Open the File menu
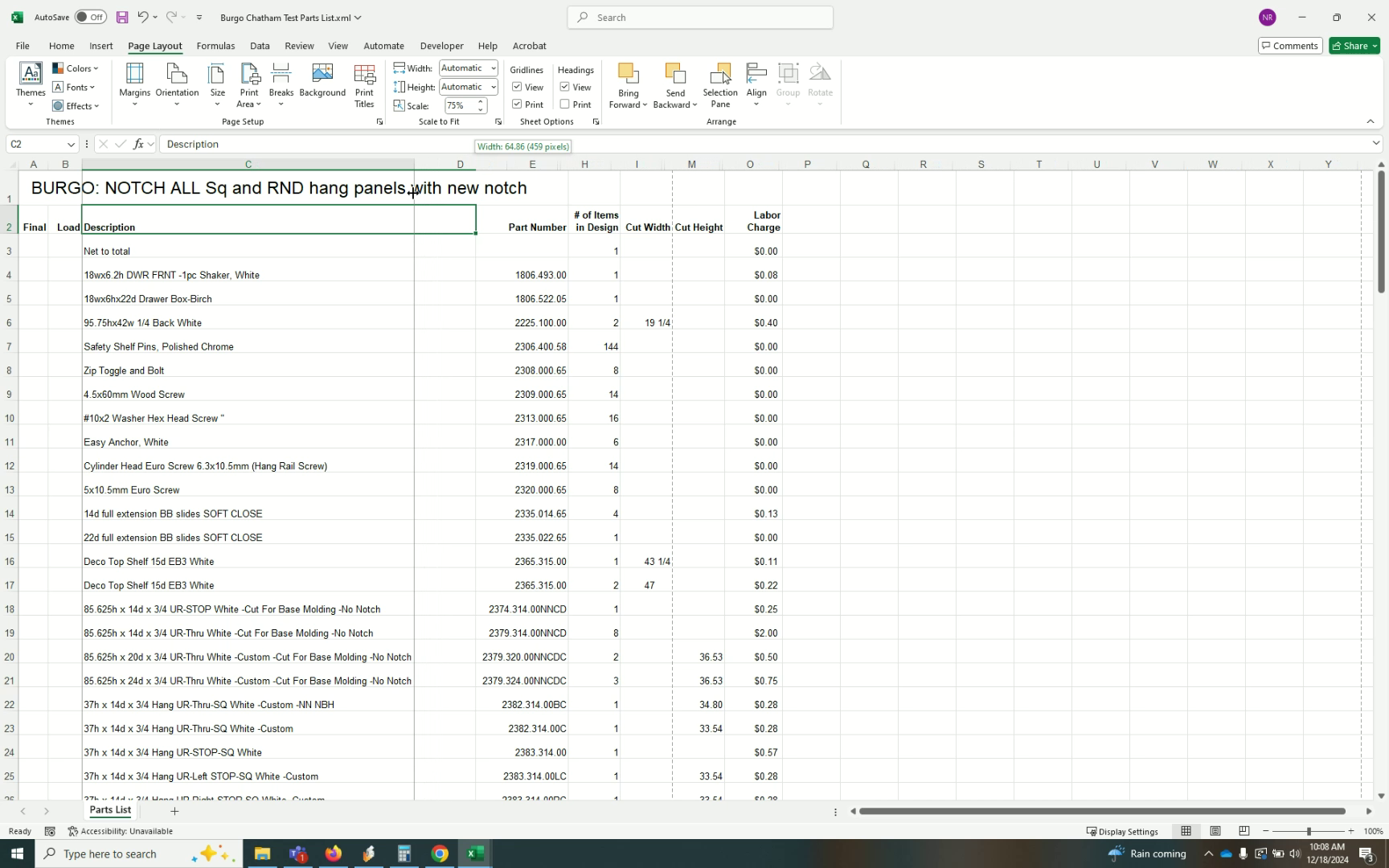This screenshot has width=1389, height=868. [x=23, y=46]
